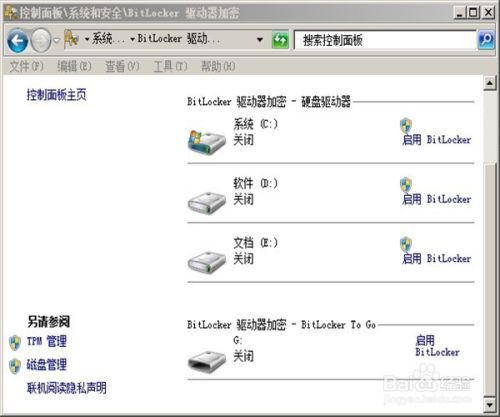Click the 硬盘驱动器 section heading
The width and height of the screenshot is (500, 417).
coord(269,102)
